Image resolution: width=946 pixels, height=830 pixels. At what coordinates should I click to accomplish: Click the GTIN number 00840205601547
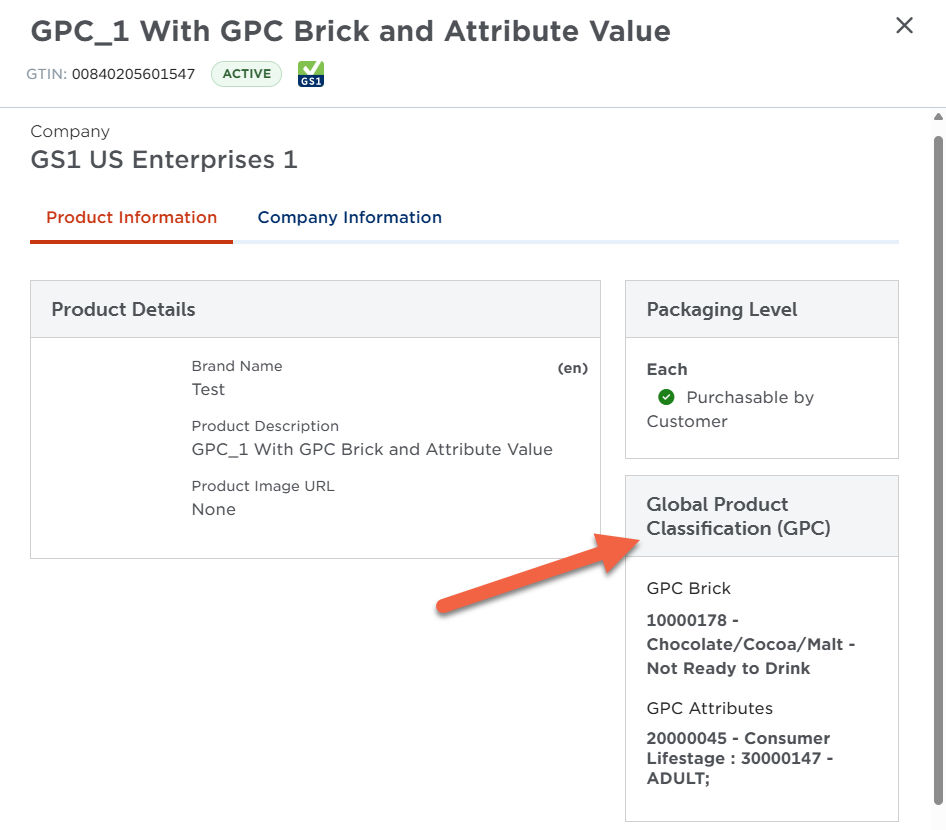coord(133,74)
